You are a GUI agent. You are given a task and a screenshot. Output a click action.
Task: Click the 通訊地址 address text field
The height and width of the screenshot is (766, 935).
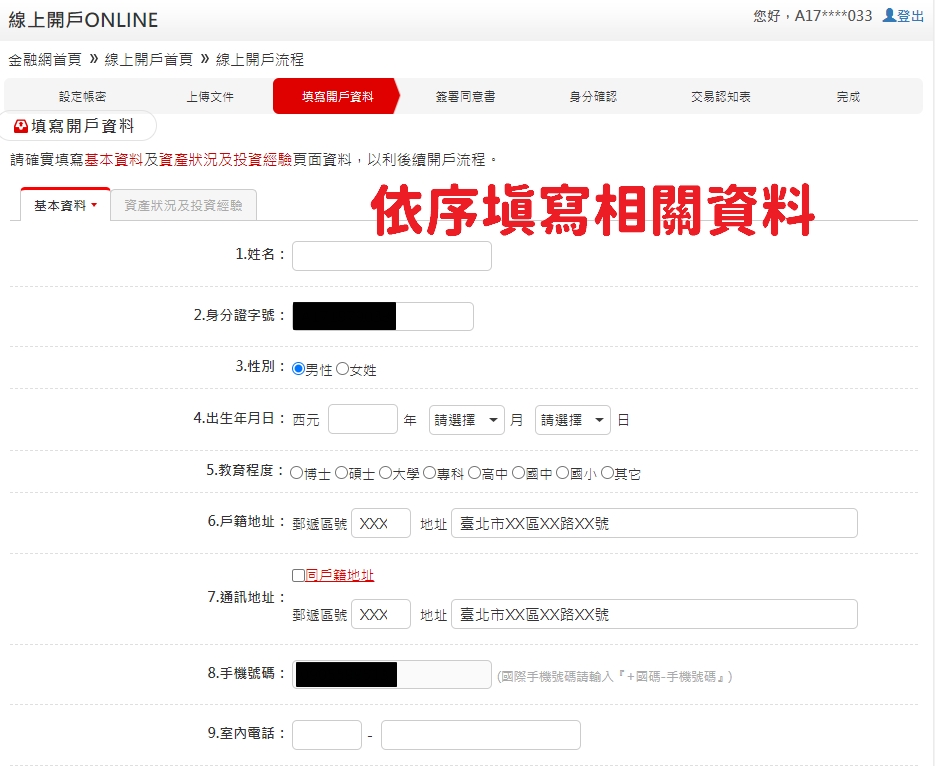click(x=654, y=614)
